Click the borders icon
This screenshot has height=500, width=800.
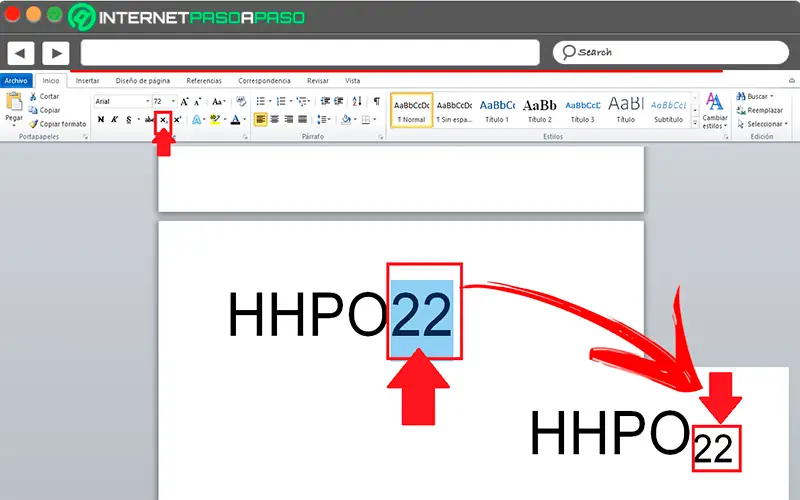click(x=366, y=119)
